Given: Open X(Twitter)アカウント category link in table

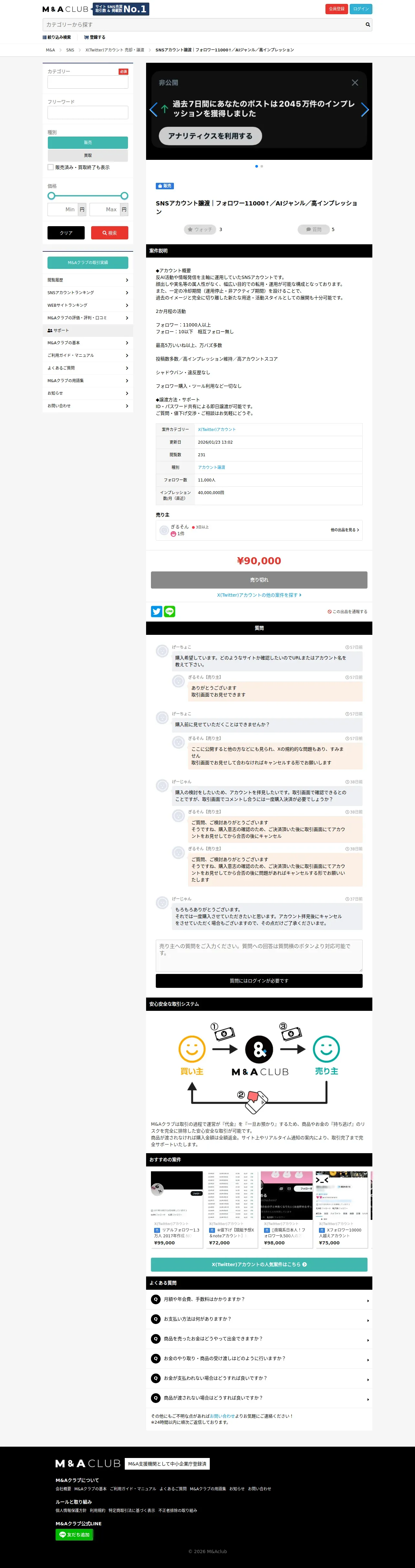Looking at the screenshot, I should pyautogui.click(x=217, y=429).
